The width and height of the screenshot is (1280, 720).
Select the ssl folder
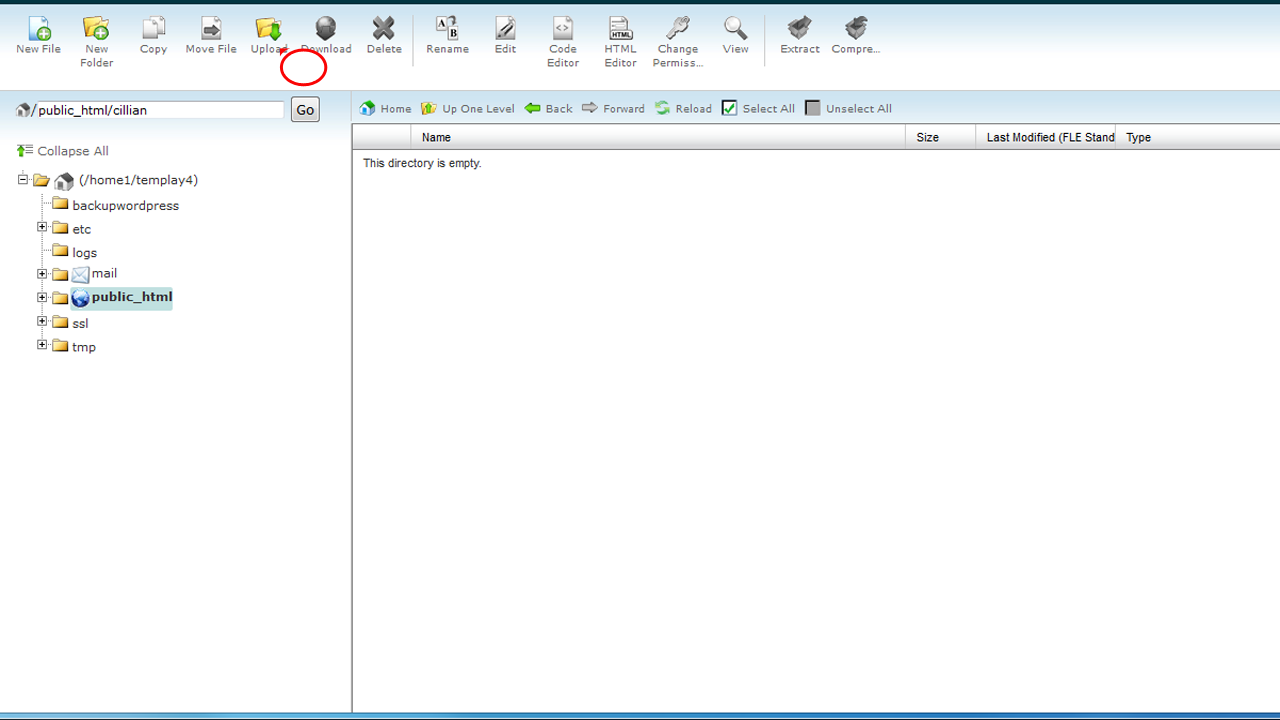80,323
